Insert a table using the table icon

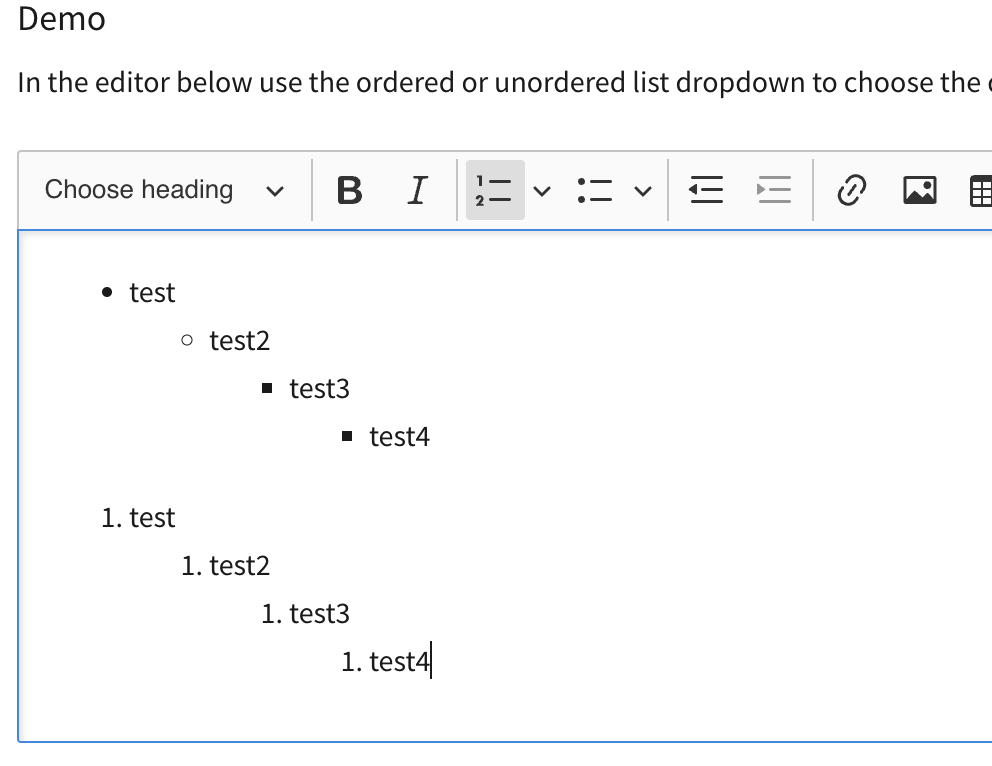click(981, 189)
